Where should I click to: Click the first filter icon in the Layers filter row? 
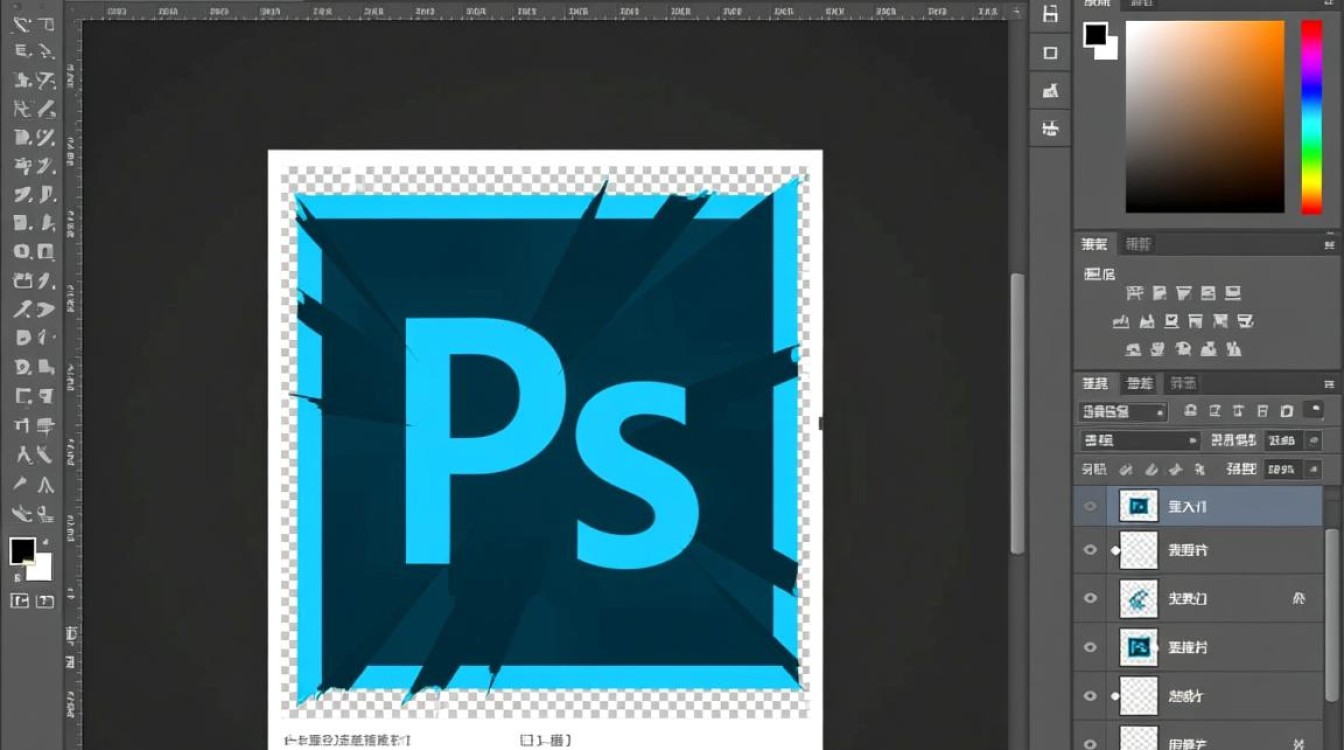pyautogui.click(x=1190, y=411)
